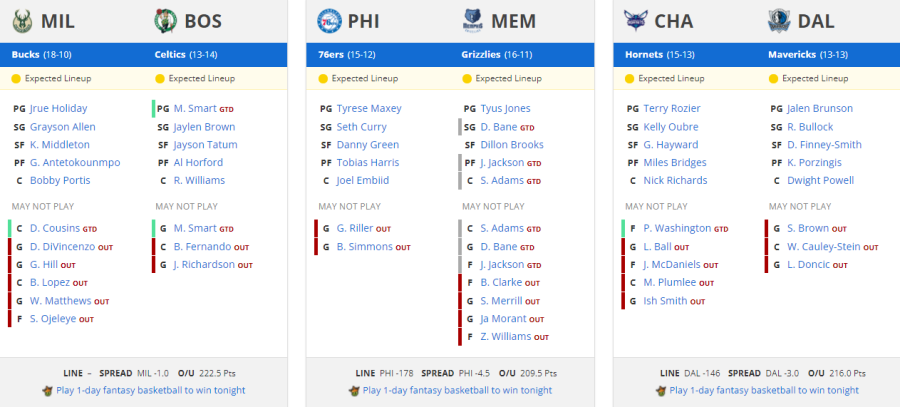Click fantasy basketball icon under MIL-BOS game
The width and height of the screenshot is (900, 407).
pos(48,391)
